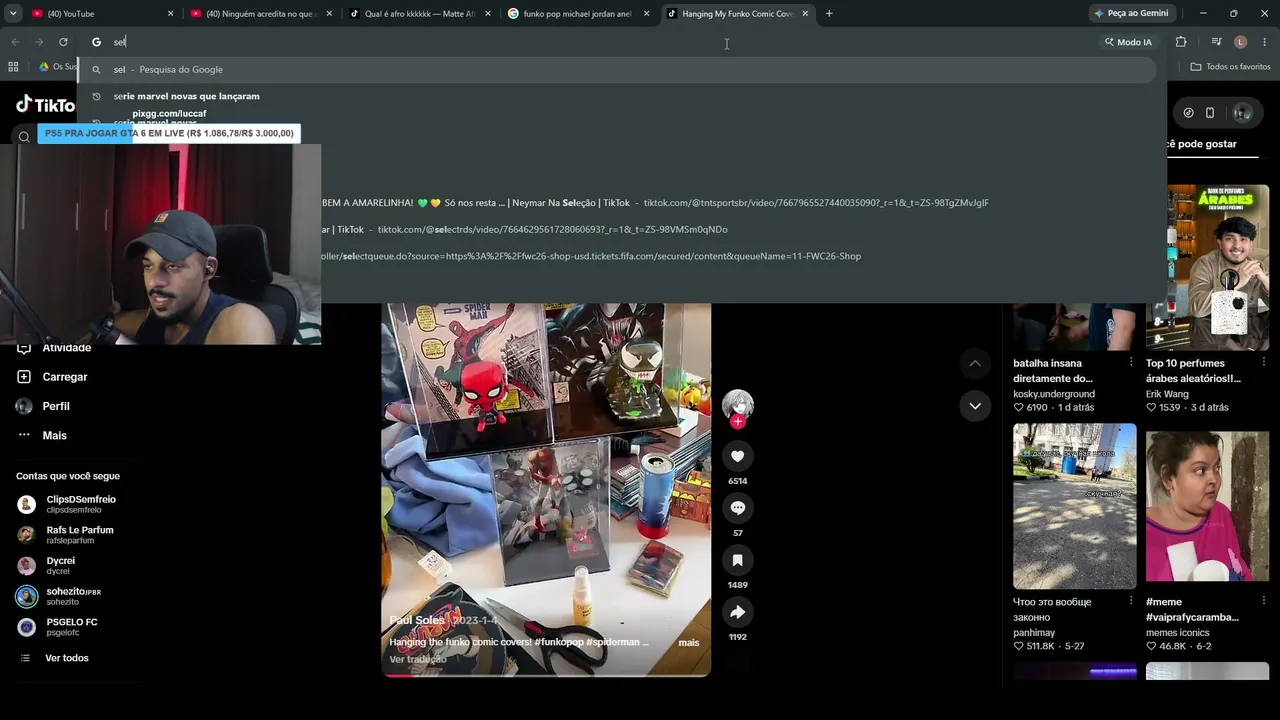Open comments on the Funko video
1280x720 pixels.
point(737,508)
